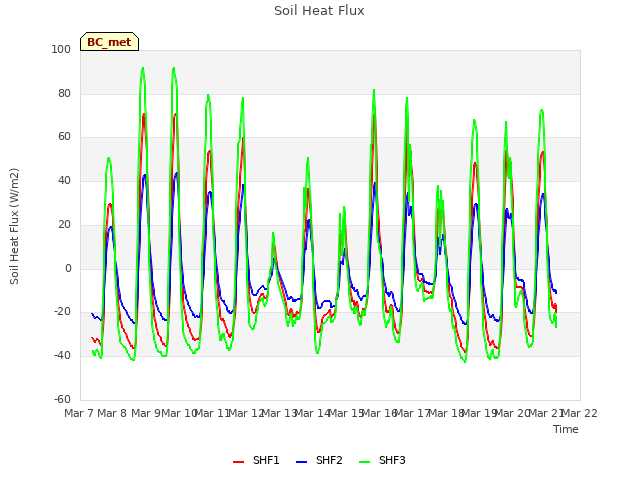Click the 0 y-axis tick label
Viewport: 640px width, 480px height.
[x=68, y=269]
